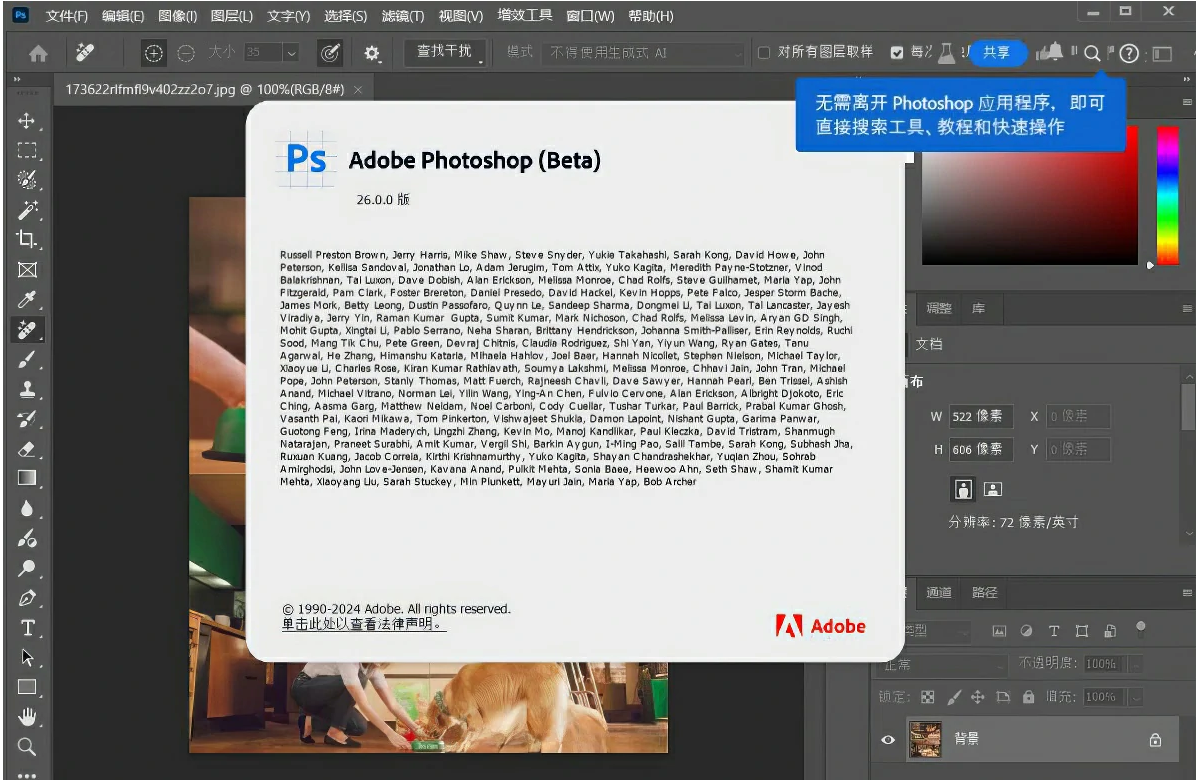Screen dimensions: 1196x780
Task: Click the canvas height H 606 field
Action: (x=981, y=450)
